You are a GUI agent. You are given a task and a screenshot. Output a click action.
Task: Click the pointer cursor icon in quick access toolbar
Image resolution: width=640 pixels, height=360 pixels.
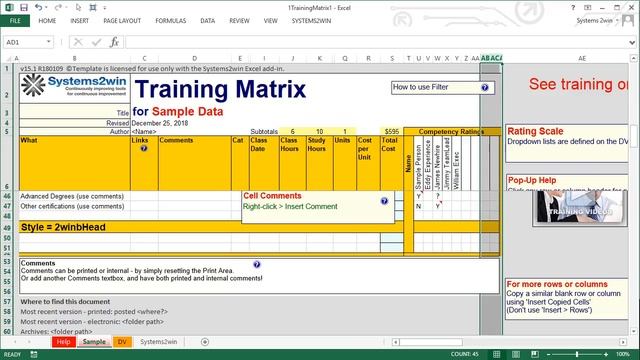pos(78,7)
